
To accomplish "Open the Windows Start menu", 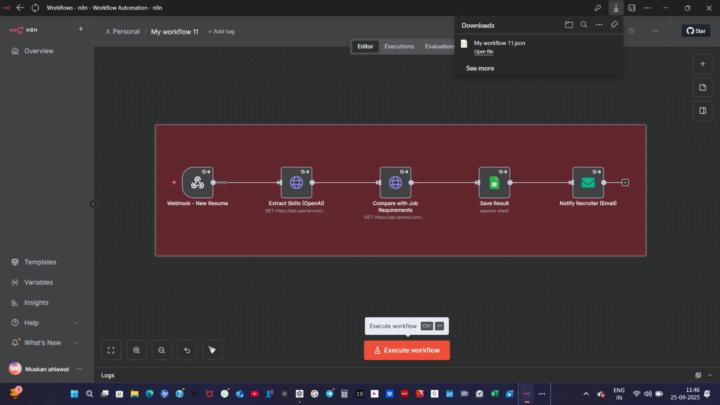I will [x=74, y=394].
